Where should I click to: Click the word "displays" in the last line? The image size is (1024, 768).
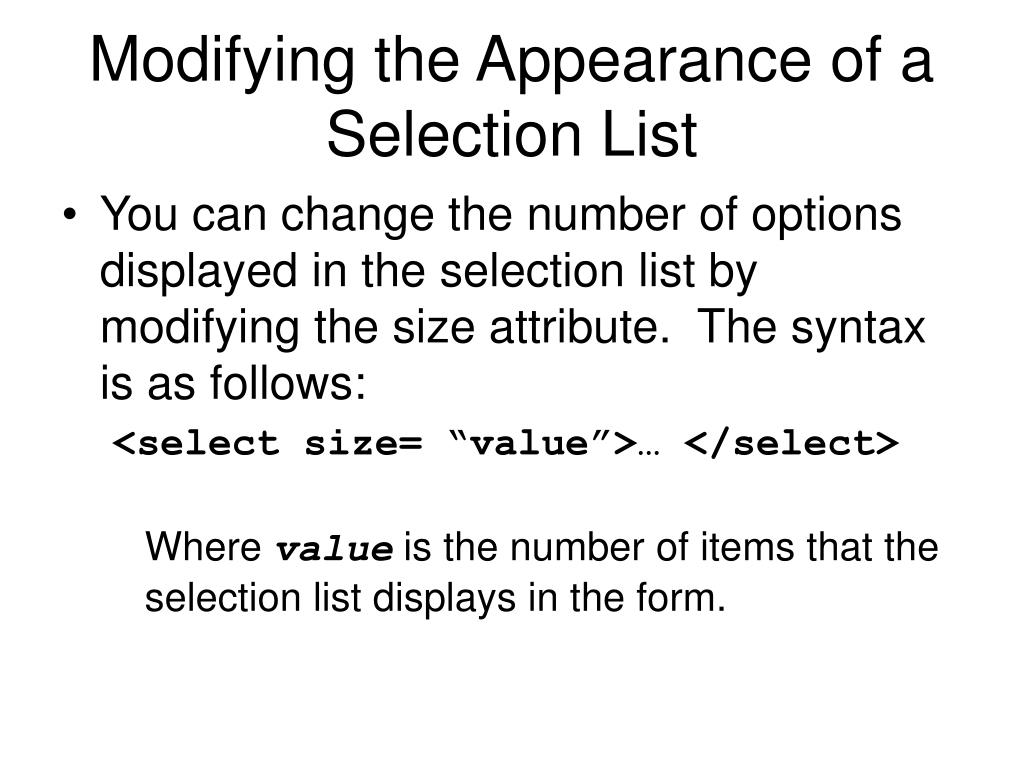(445, 600)
